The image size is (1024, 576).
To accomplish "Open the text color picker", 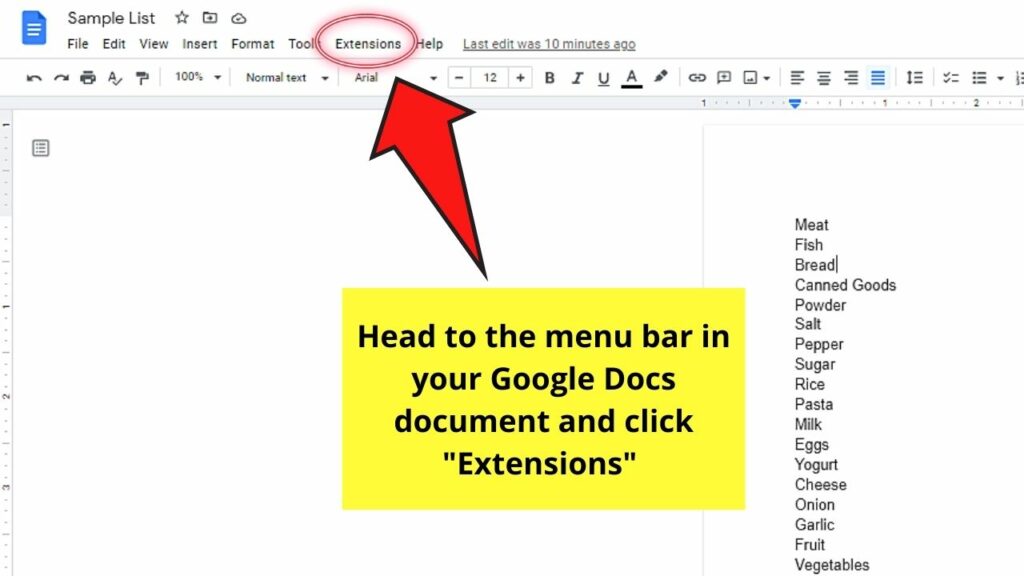I will point(632,77).
